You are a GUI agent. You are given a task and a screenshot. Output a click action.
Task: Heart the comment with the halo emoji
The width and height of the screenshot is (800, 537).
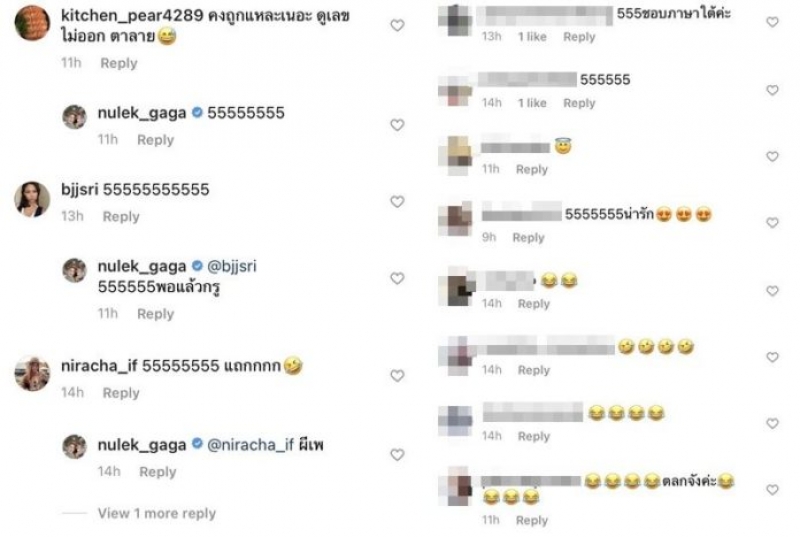pyautogui.click(x=772, y=157)
